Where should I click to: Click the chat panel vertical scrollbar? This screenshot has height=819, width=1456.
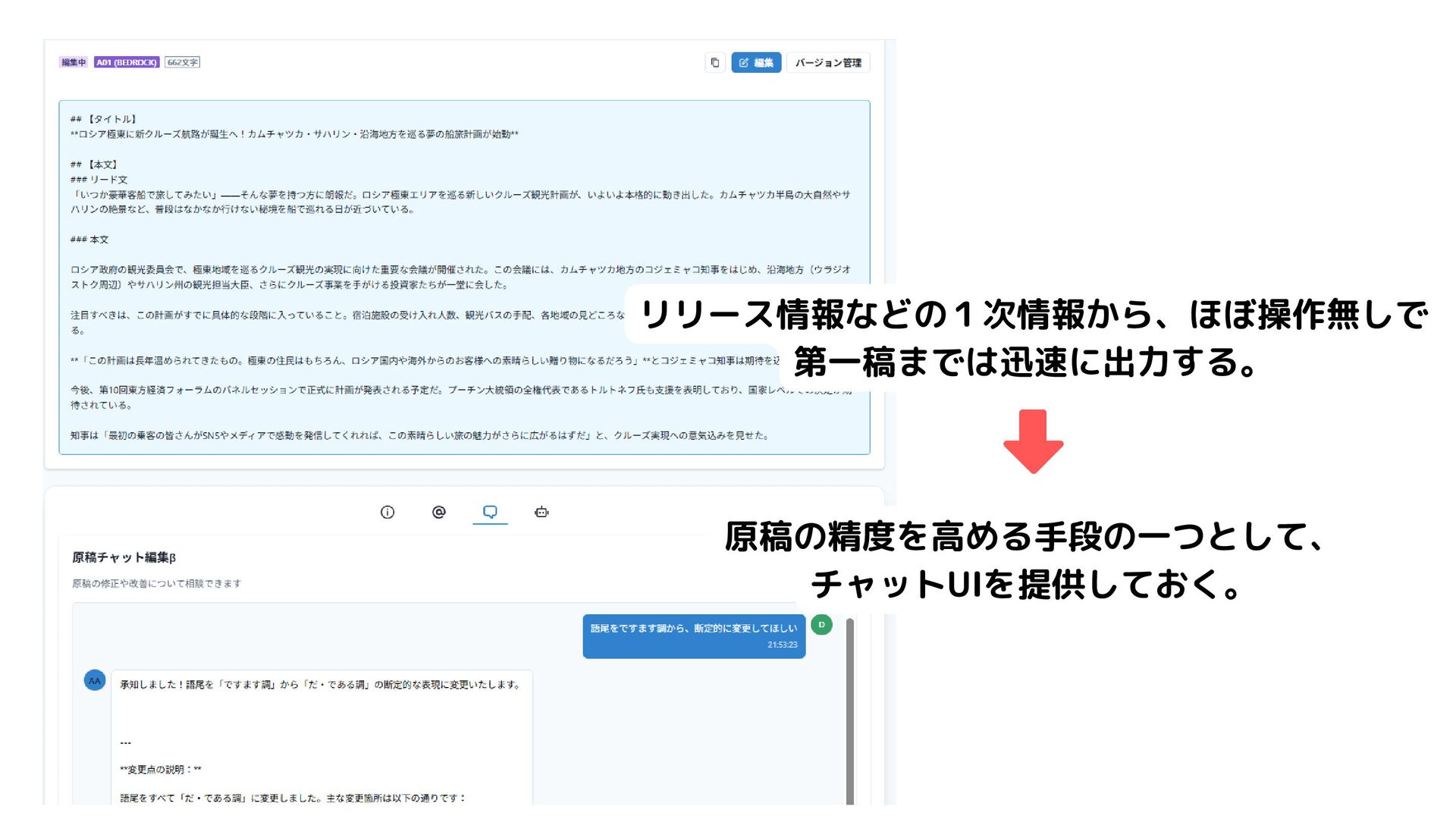[850, 710]
